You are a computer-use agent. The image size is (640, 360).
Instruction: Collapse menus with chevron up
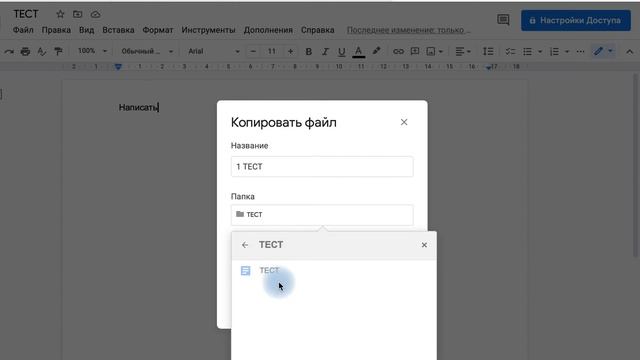pos(629,51)
